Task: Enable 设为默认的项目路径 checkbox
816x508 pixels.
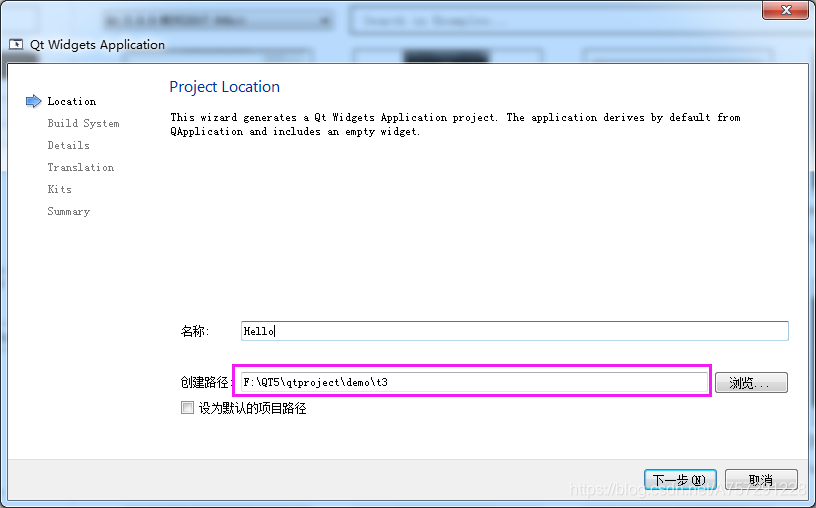Action: [187, 408]
